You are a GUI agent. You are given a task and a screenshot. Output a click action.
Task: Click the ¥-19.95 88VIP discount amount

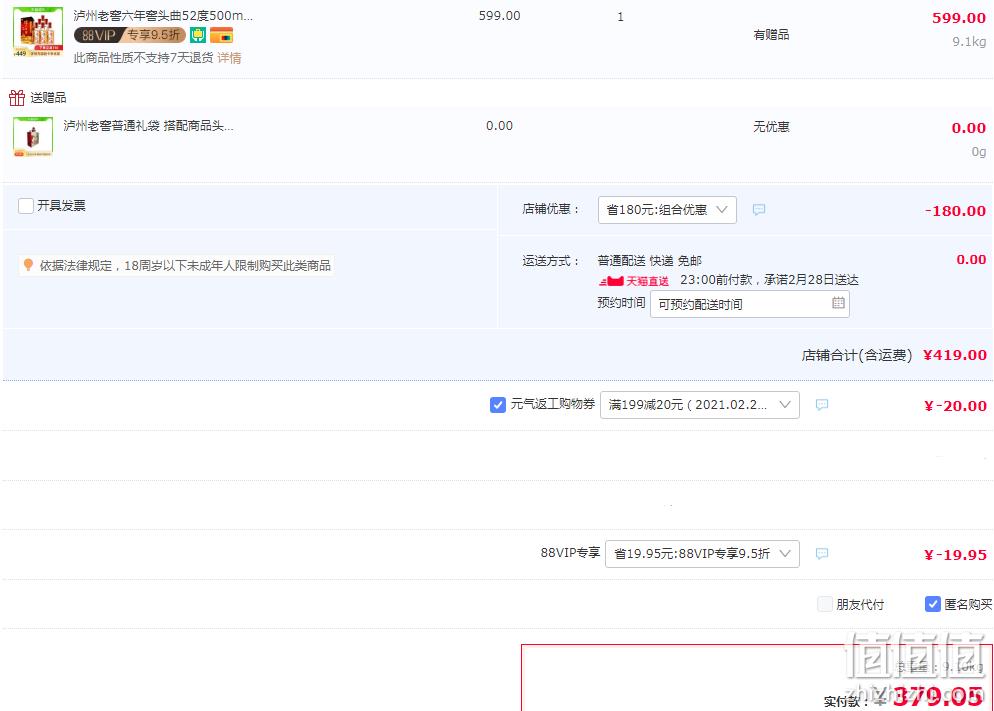click(x=955, y=555)
